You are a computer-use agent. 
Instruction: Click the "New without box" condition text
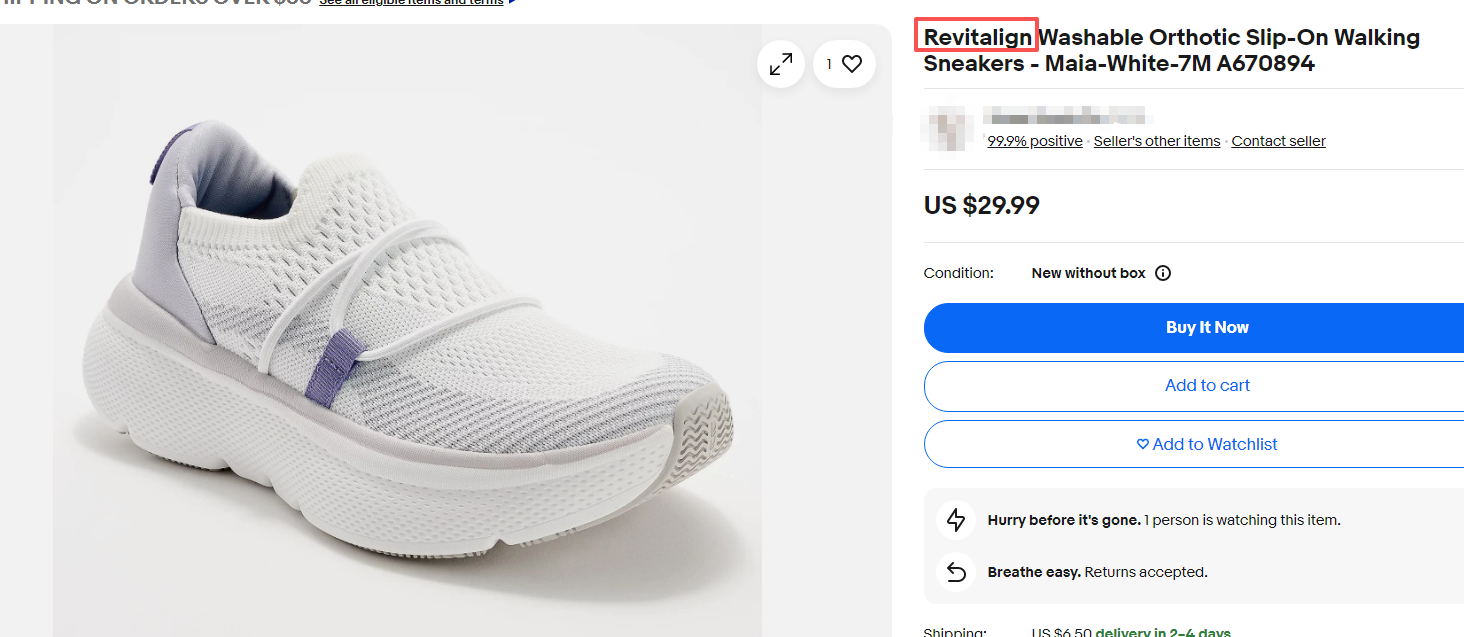point(1088,273)
